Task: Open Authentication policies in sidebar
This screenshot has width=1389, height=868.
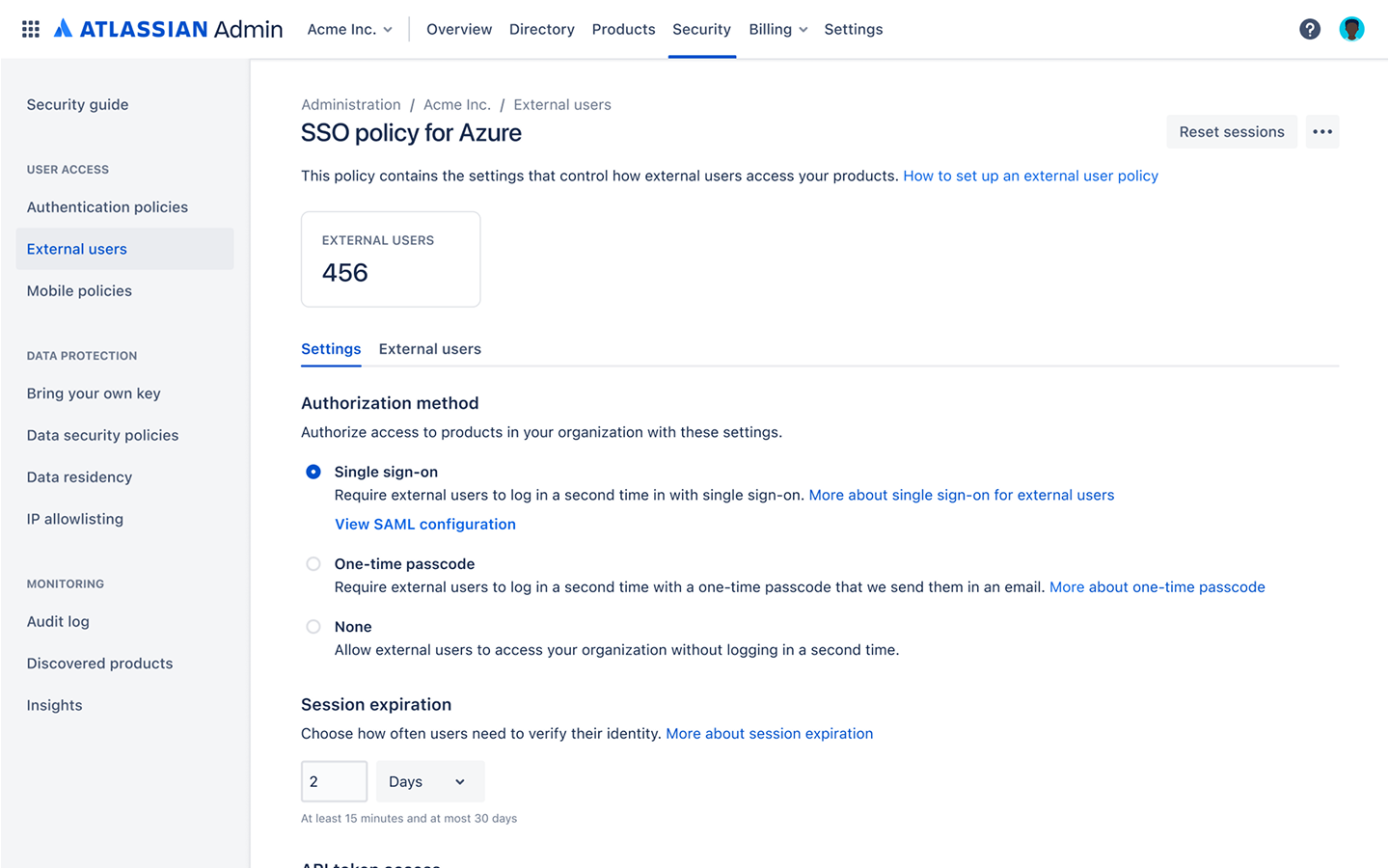Action: (107, 207)
